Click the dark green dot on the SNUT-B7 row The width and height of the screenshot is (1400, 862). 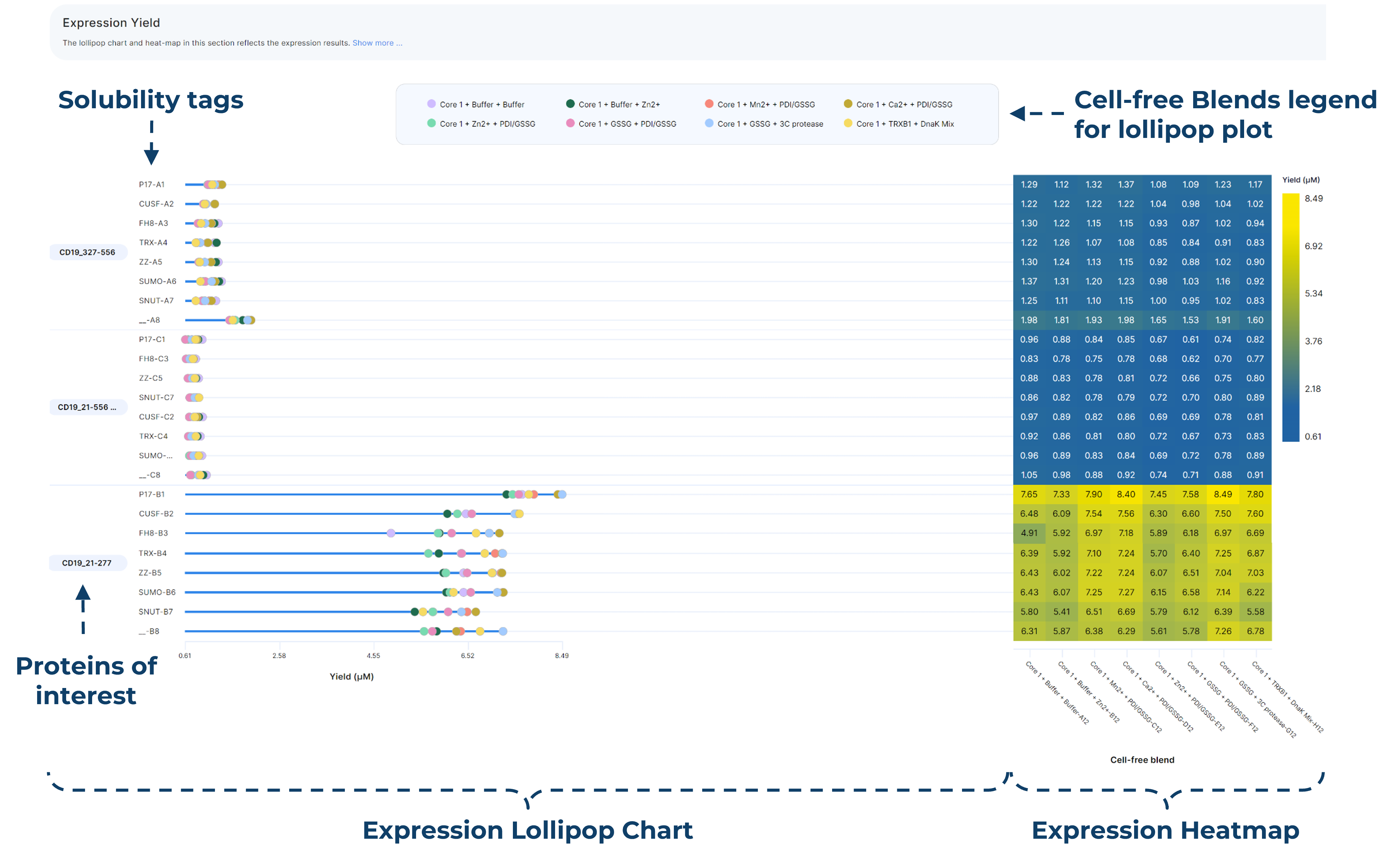(x=415, y=612)
